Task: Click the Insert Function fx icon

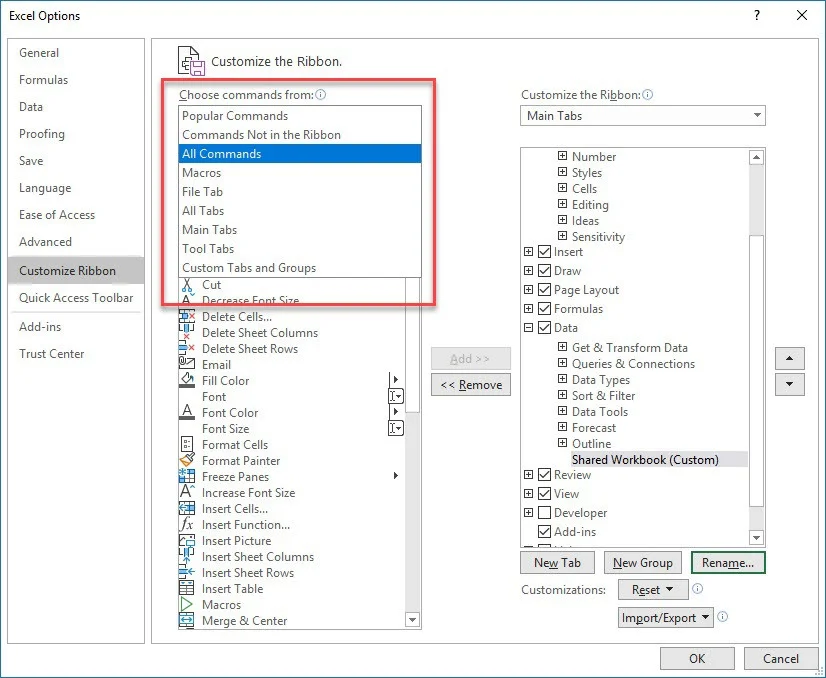Action: (187, 525)
